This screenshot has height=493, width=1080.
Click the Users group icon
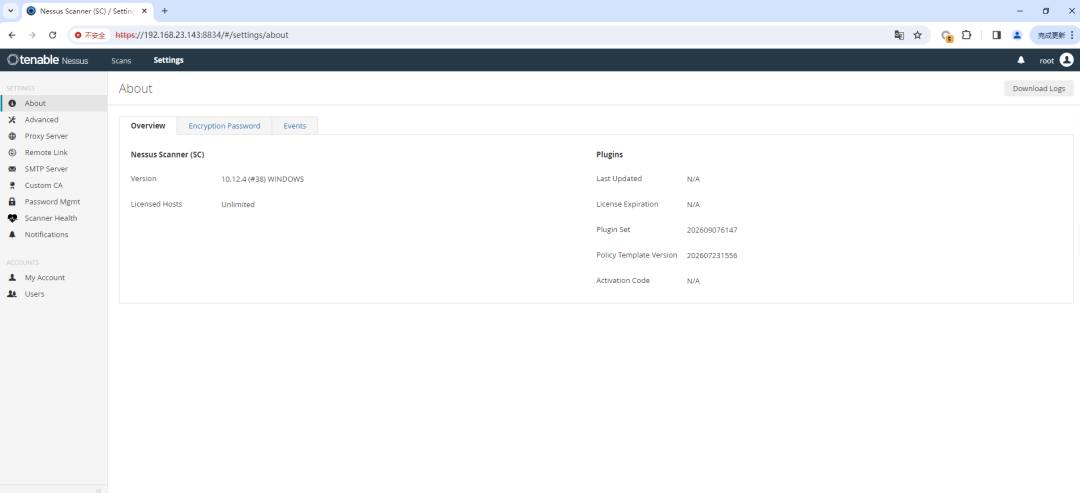point(12,294)
